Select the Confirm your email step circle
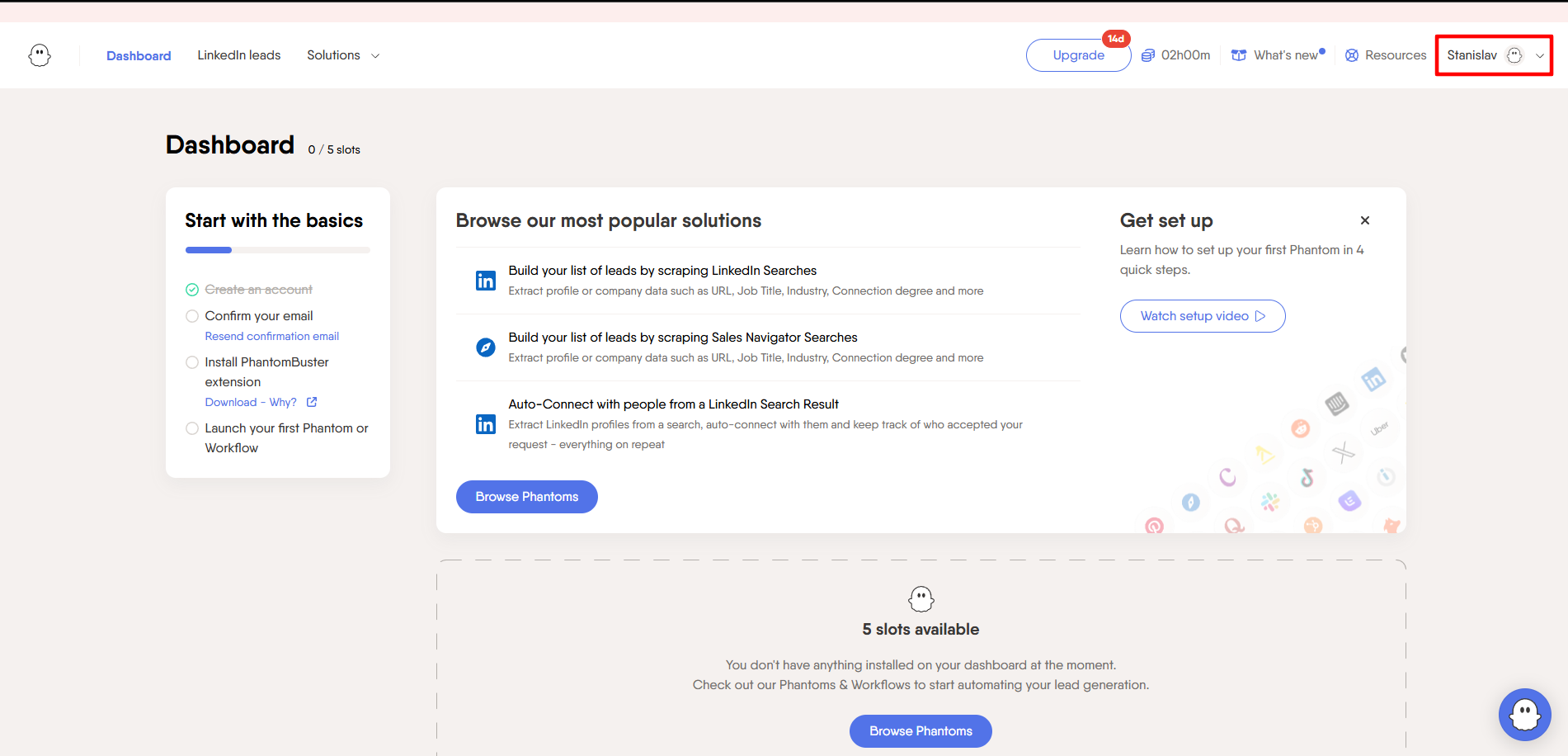Viewport: 1568px width, 756px height. point(192,316)
